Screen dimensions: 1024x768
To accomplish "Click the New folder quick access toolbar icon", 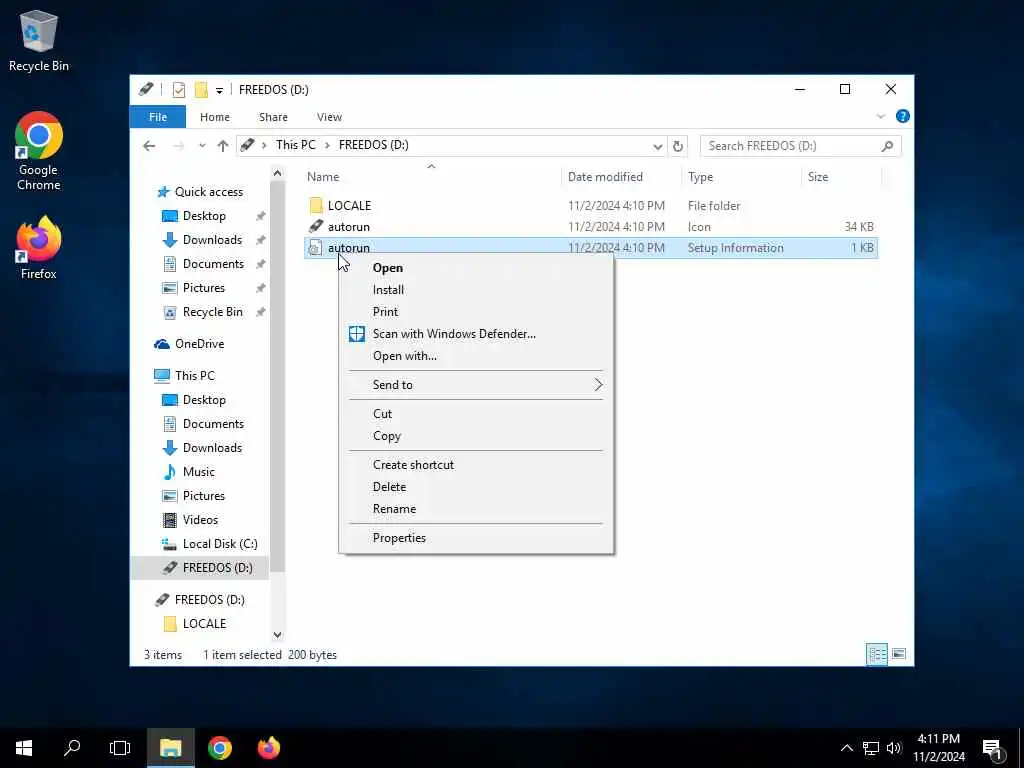I will [201, 89].
